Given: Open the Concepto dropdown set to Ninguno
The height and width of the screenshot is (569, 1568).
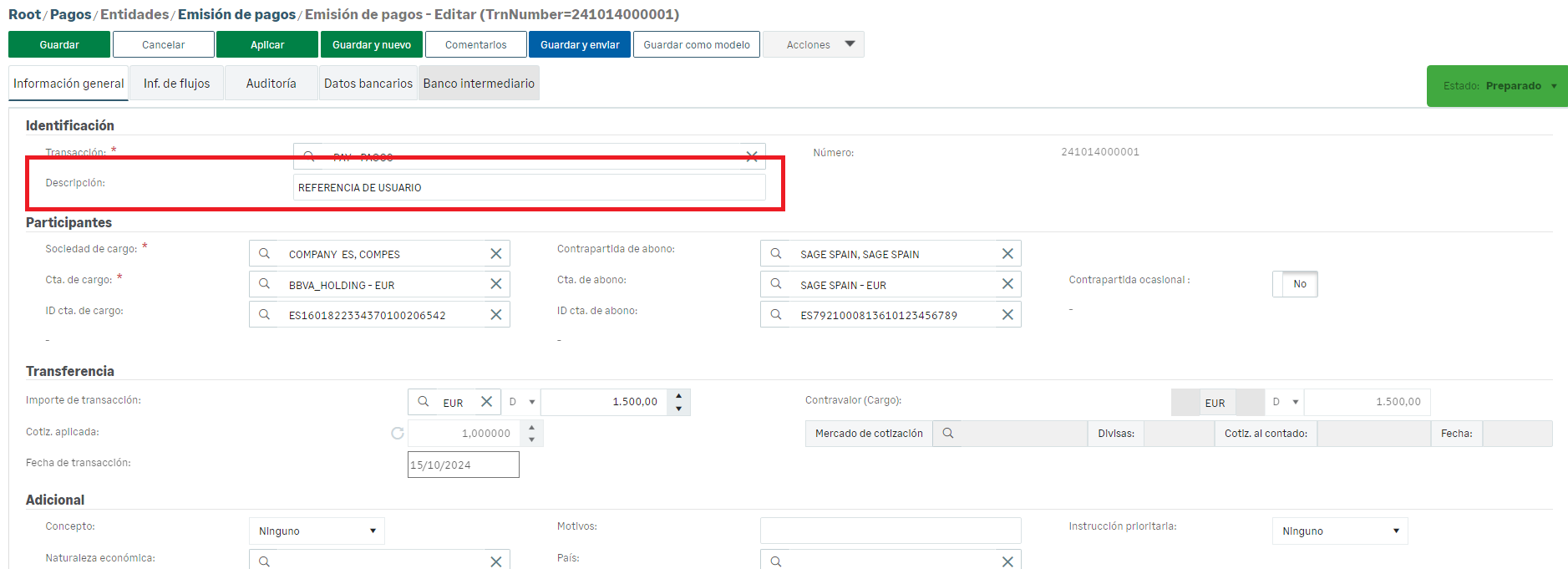Looking at the screenshot, I should tap(317, 531).
